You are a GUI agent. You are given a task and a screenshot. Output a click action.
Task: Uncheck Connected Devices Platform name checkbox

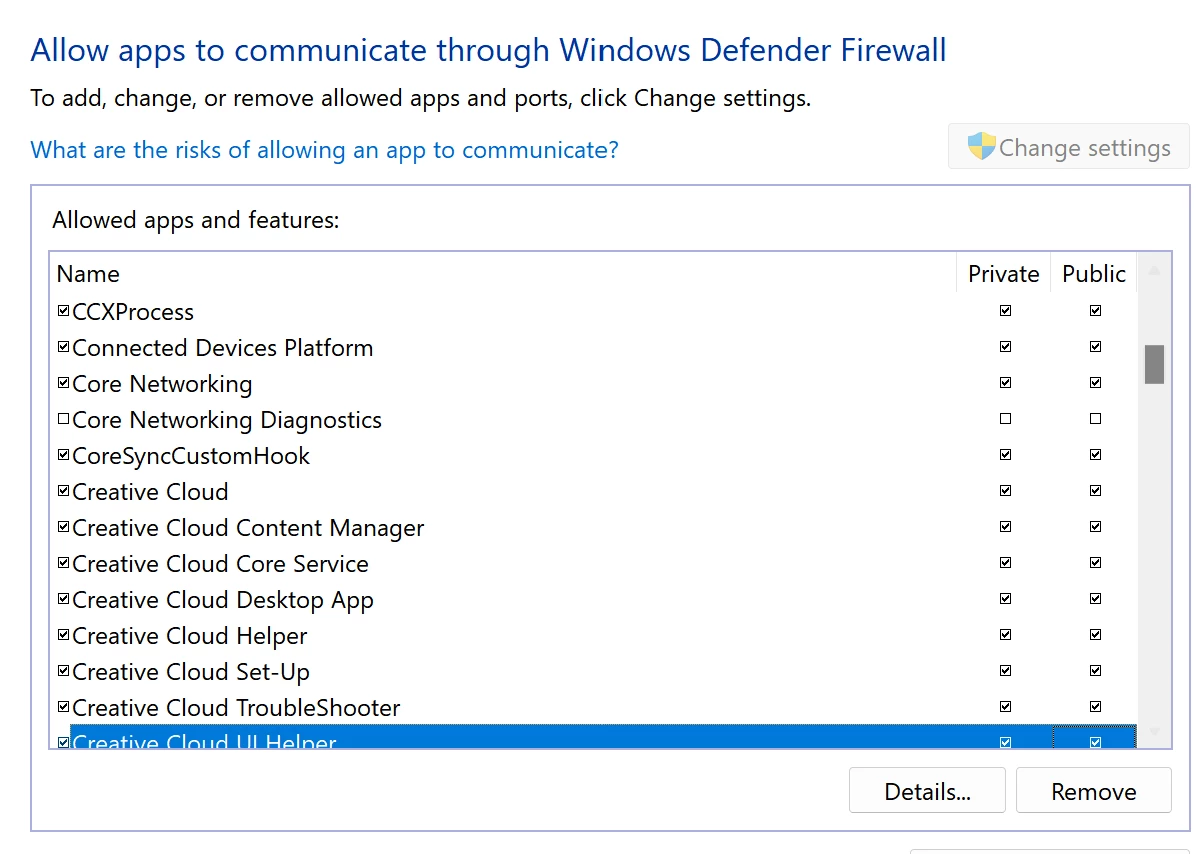(x=64, y=347)
